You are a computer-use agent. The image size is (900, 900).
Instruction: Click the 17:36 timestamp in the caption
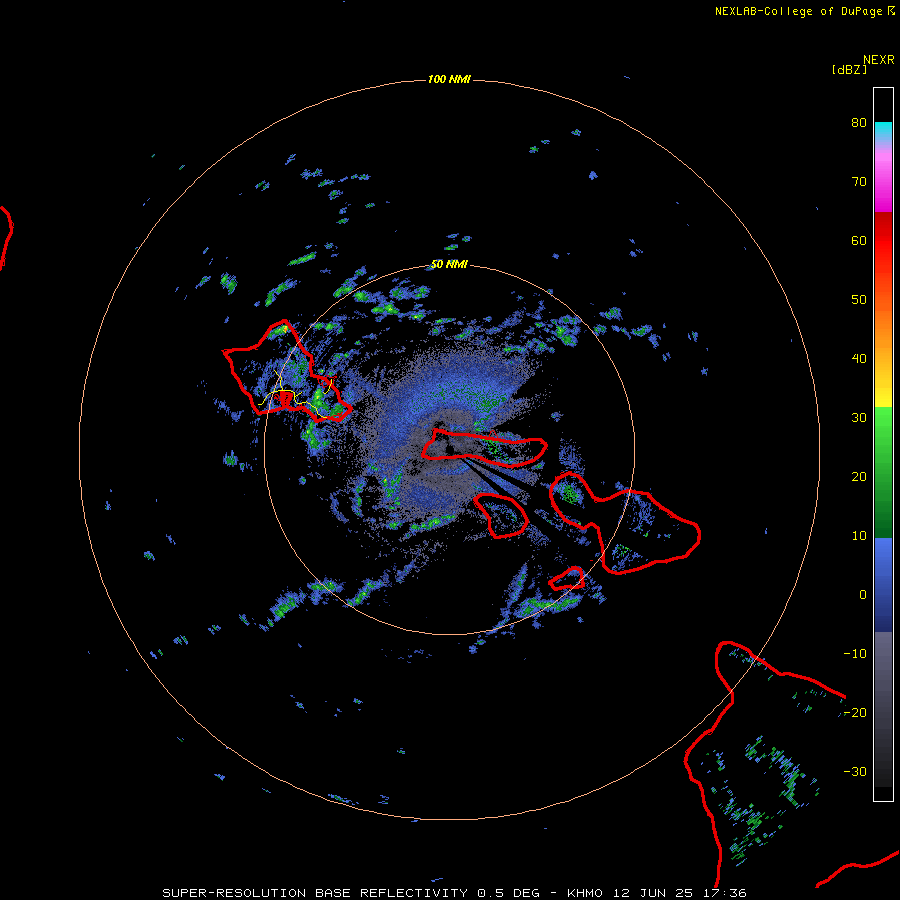(725, 893)
